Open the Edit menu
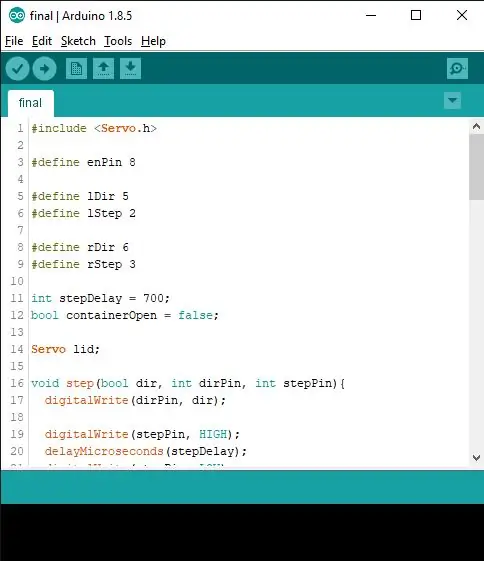Viewport: 484px width, 561px height. click(42, 41)
